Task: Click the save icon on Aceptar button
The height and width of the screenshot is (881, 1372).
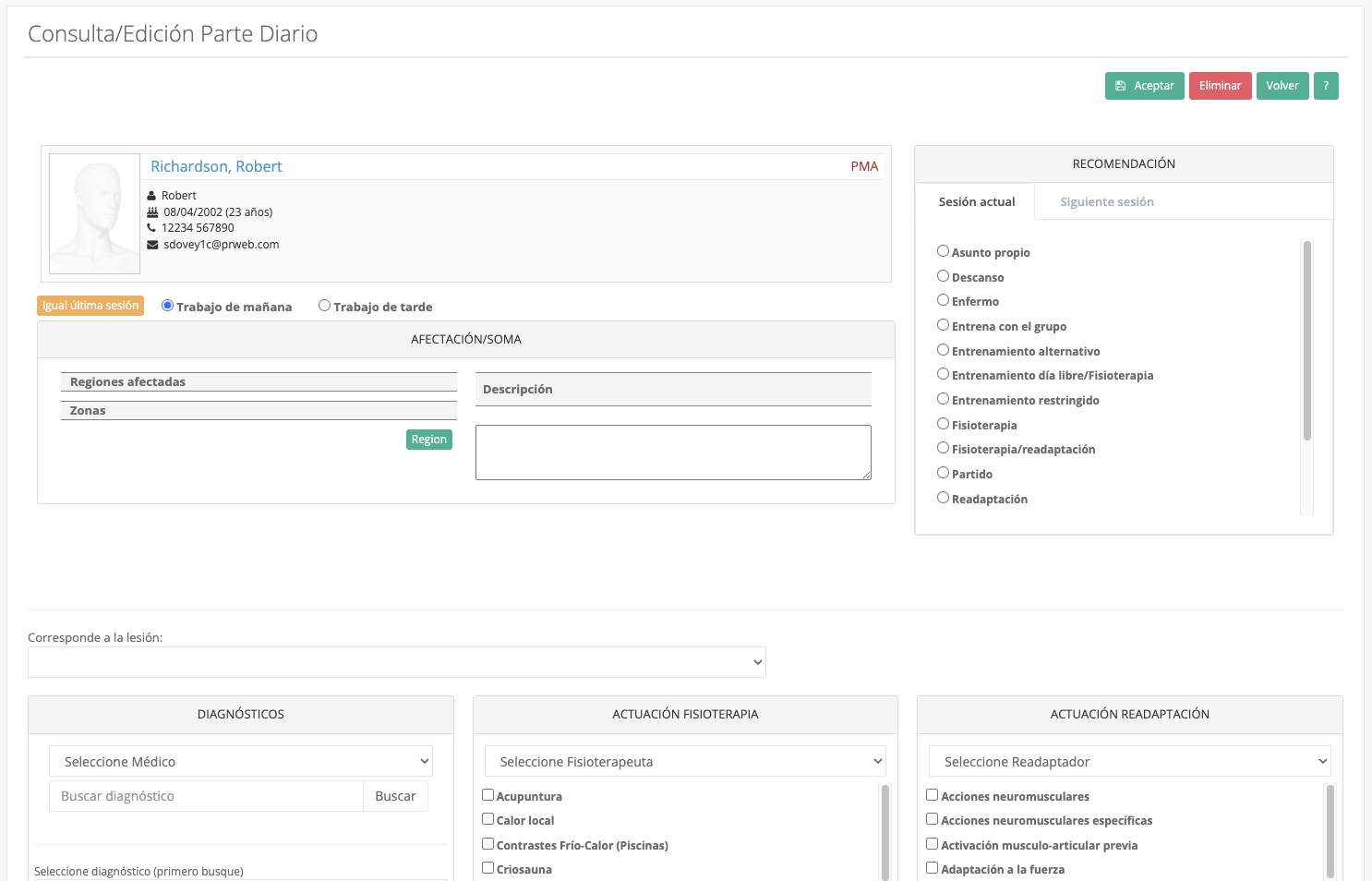Action: tap(1120, 86)
